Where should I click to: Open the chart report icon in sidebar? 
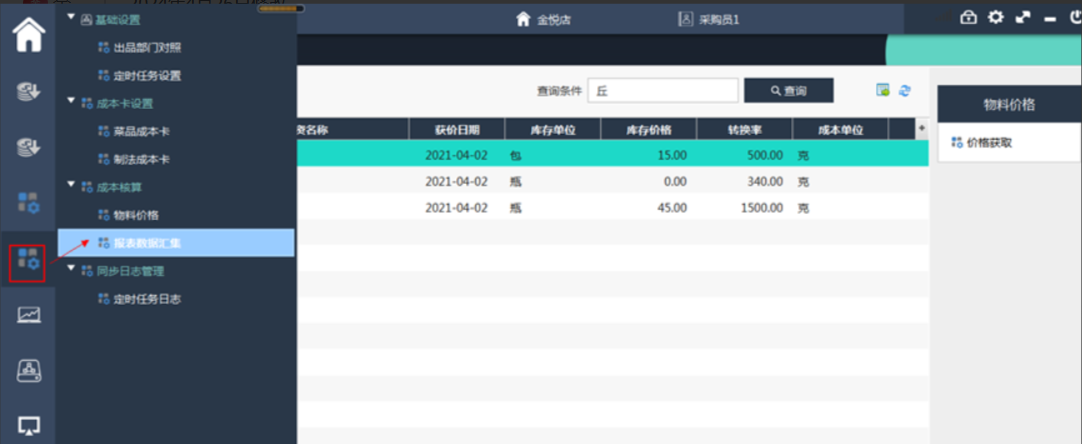click(x=28, y=315)
